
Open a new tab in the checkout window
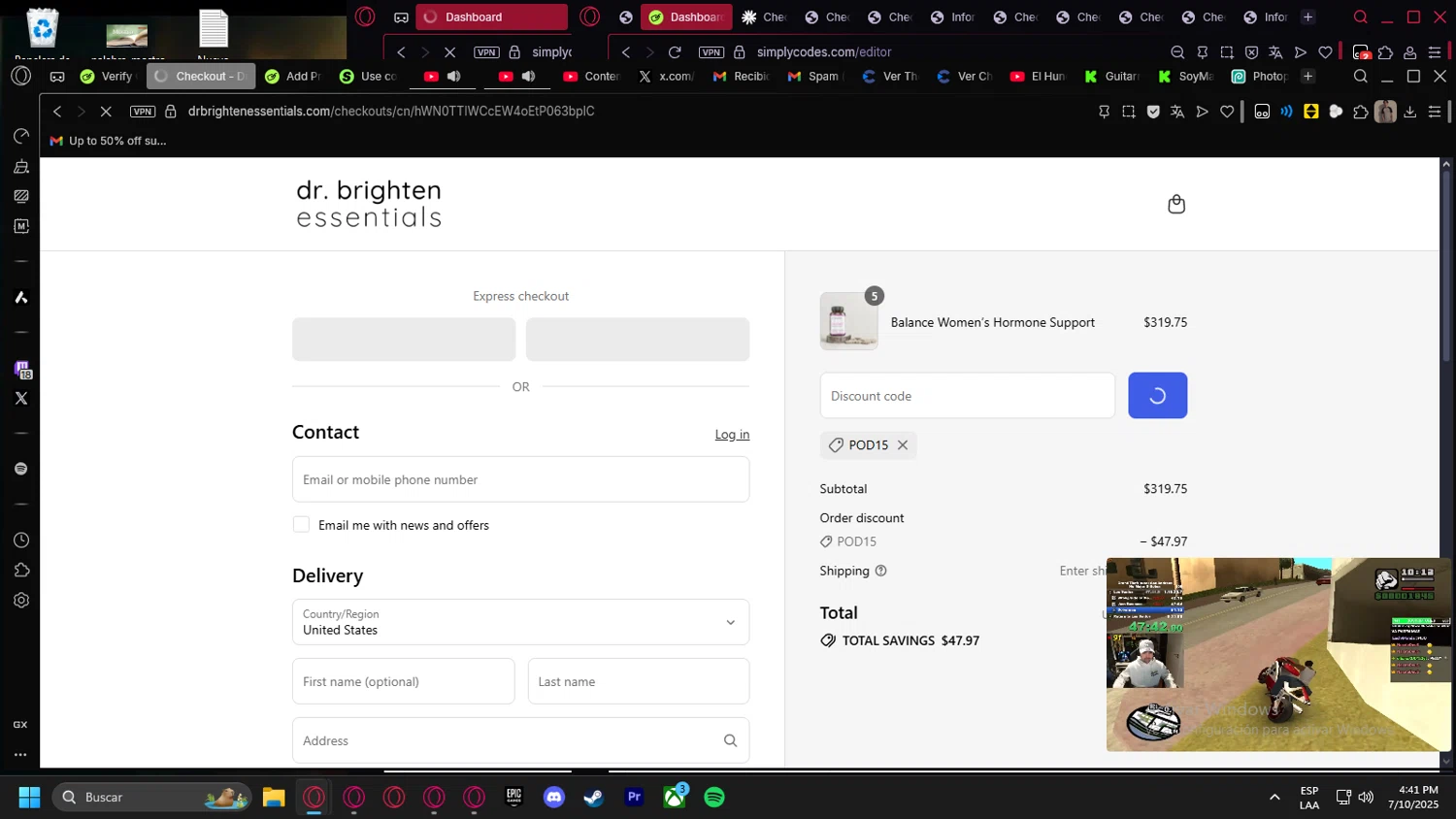click(1308, 77)
